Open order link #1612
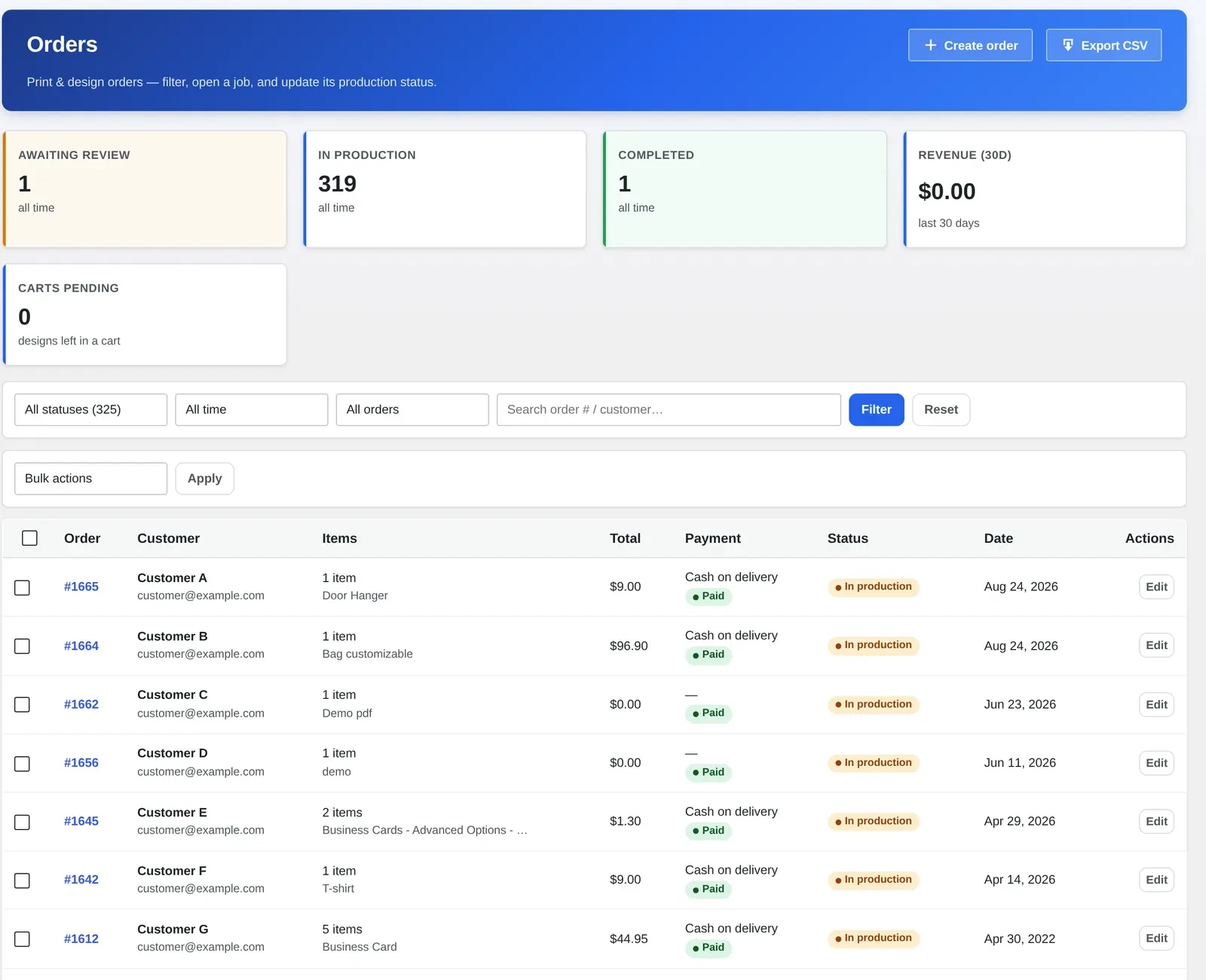Screen dimensions: 1206x980 click(x=81, y=939)
